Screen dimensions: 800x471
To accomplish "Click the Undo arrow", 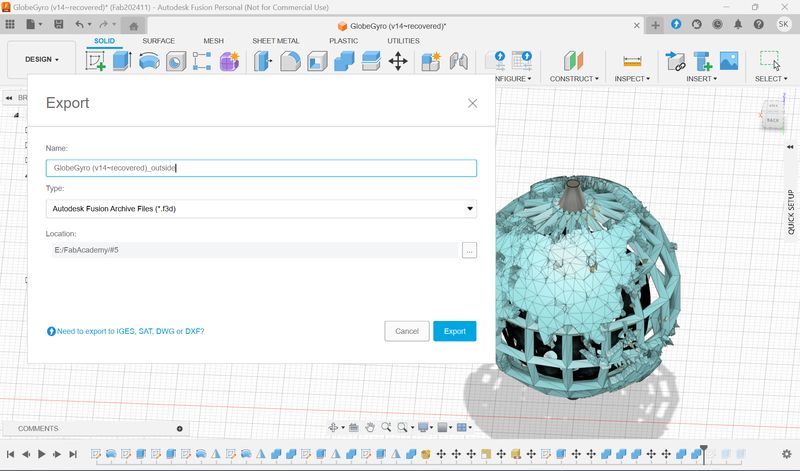I will click(79, 24).
